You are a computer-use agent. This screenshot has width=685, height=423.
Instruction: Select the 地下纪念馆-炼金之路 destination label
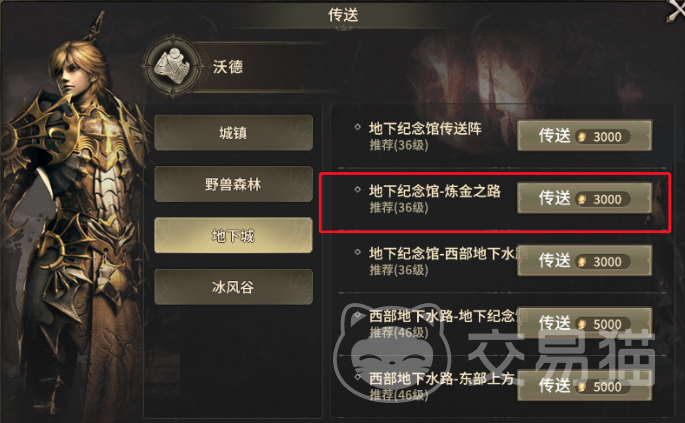[x=435, y=191]
